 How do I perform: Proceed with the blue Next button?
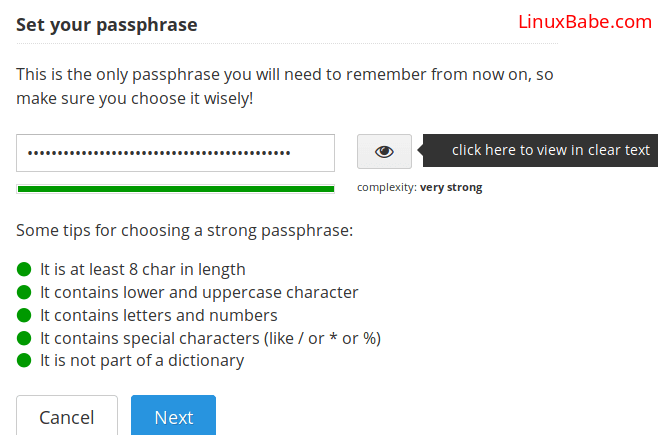(x=173, y=416)
